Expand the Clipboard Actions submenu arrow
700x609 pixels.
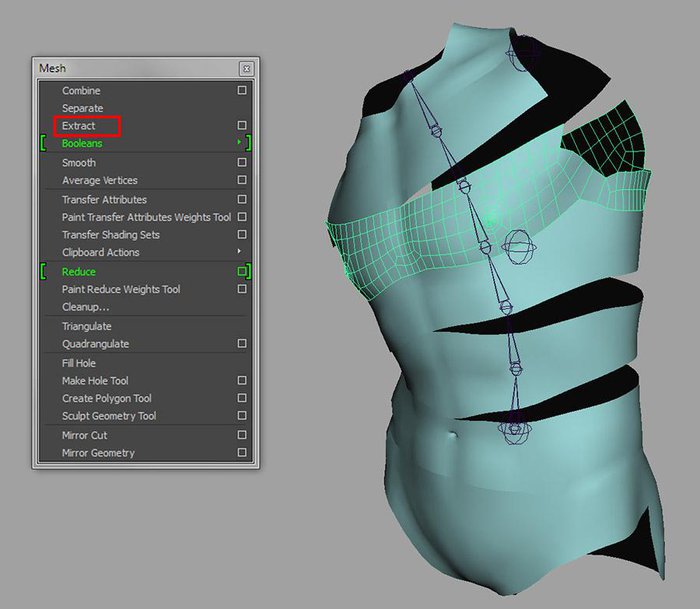click(239, 252)
